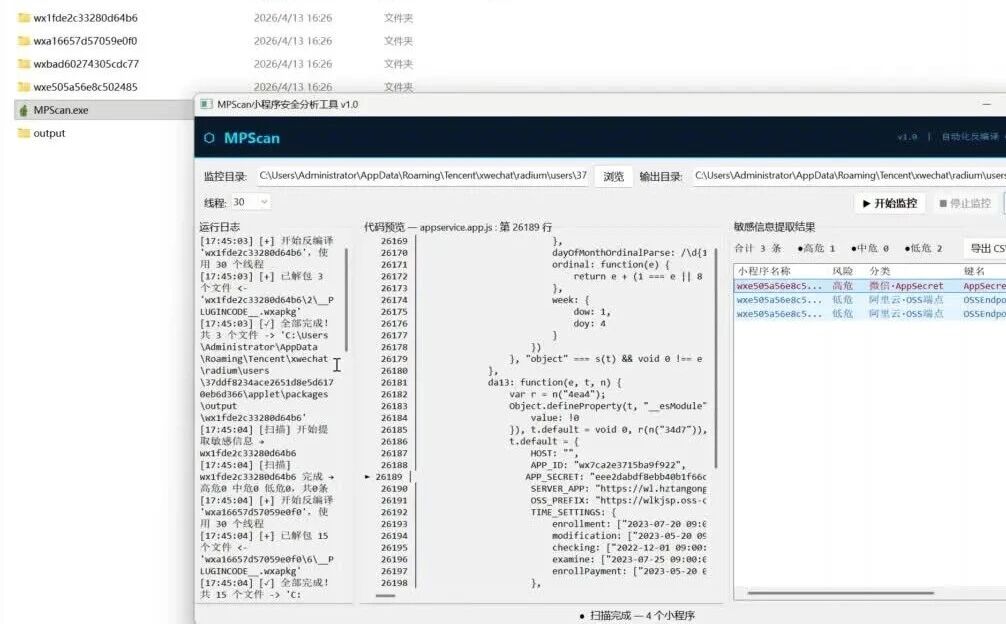
Task: Select the MPScan.exe file icon
Action: (24, 110)
